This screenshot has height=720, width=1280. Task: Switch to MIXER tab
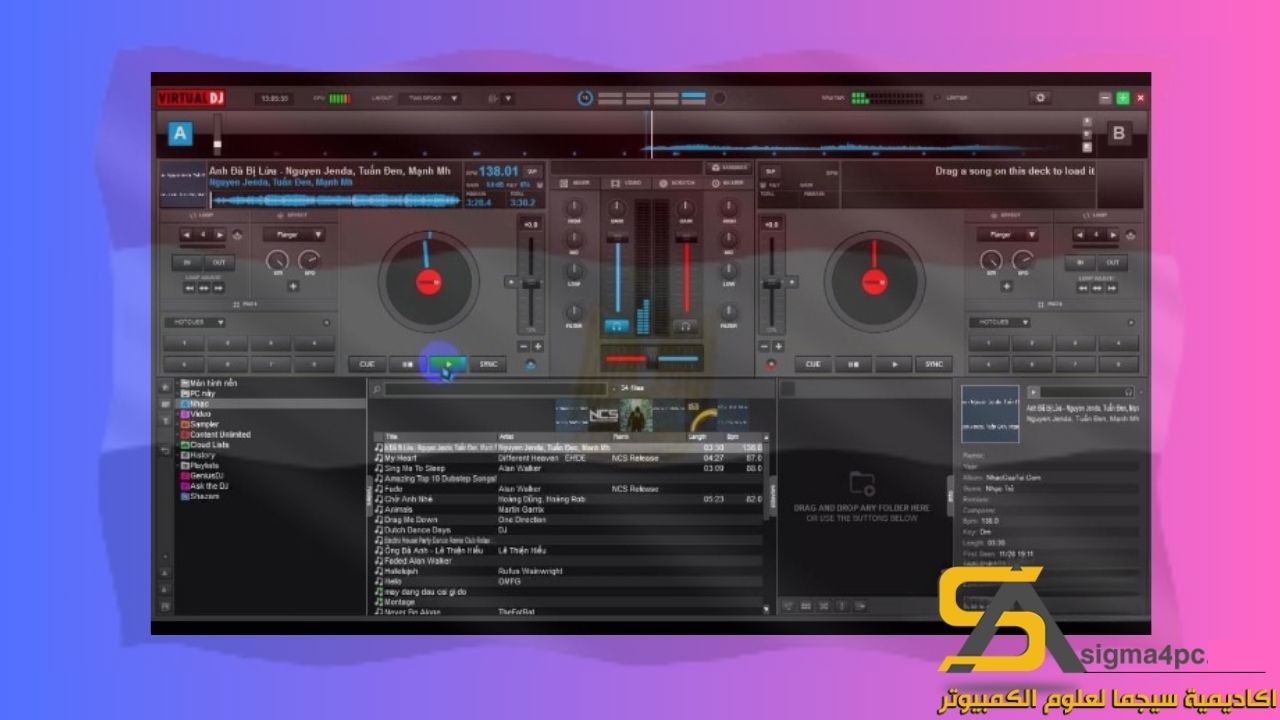pos(575,183)
